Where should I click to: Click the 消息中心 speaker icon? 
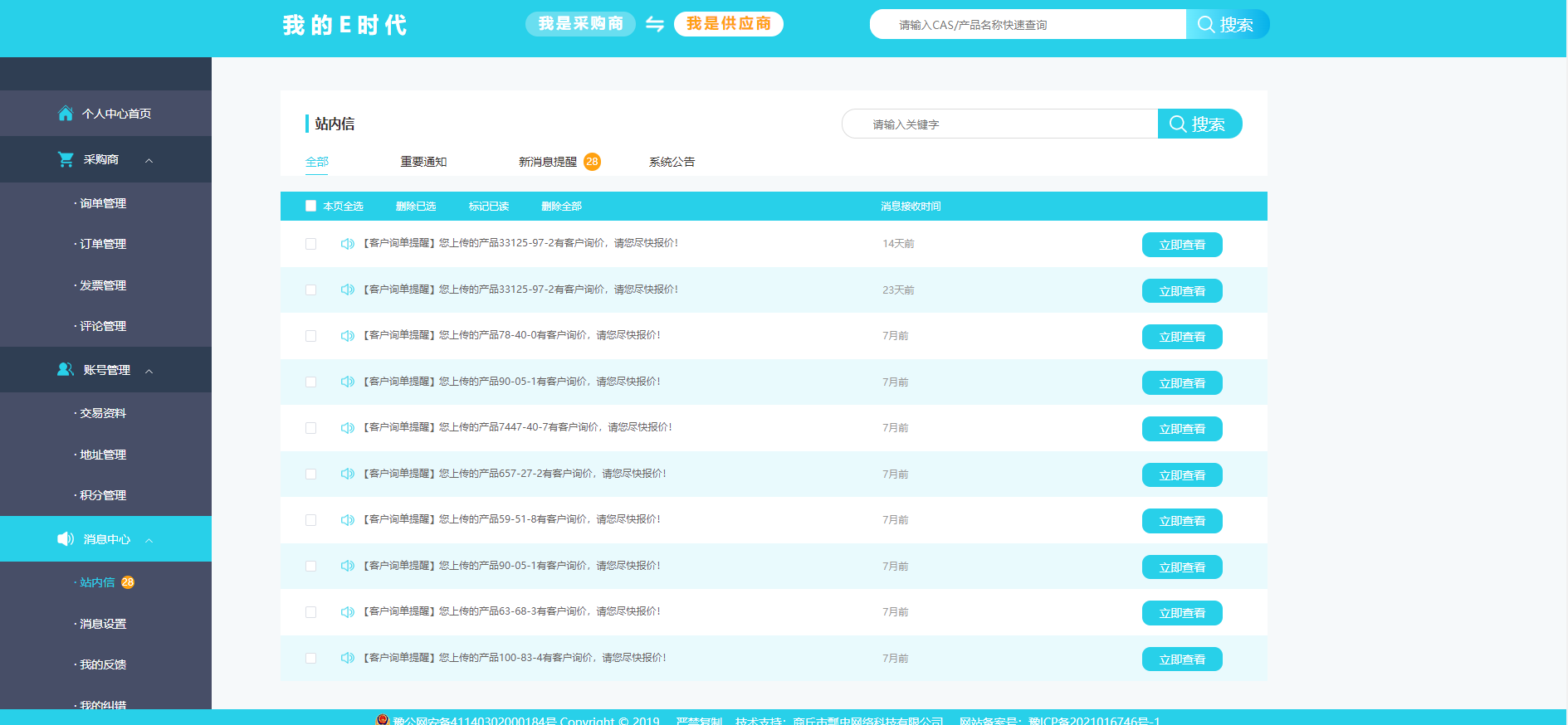pyautogui.click(x=66, y=539)
